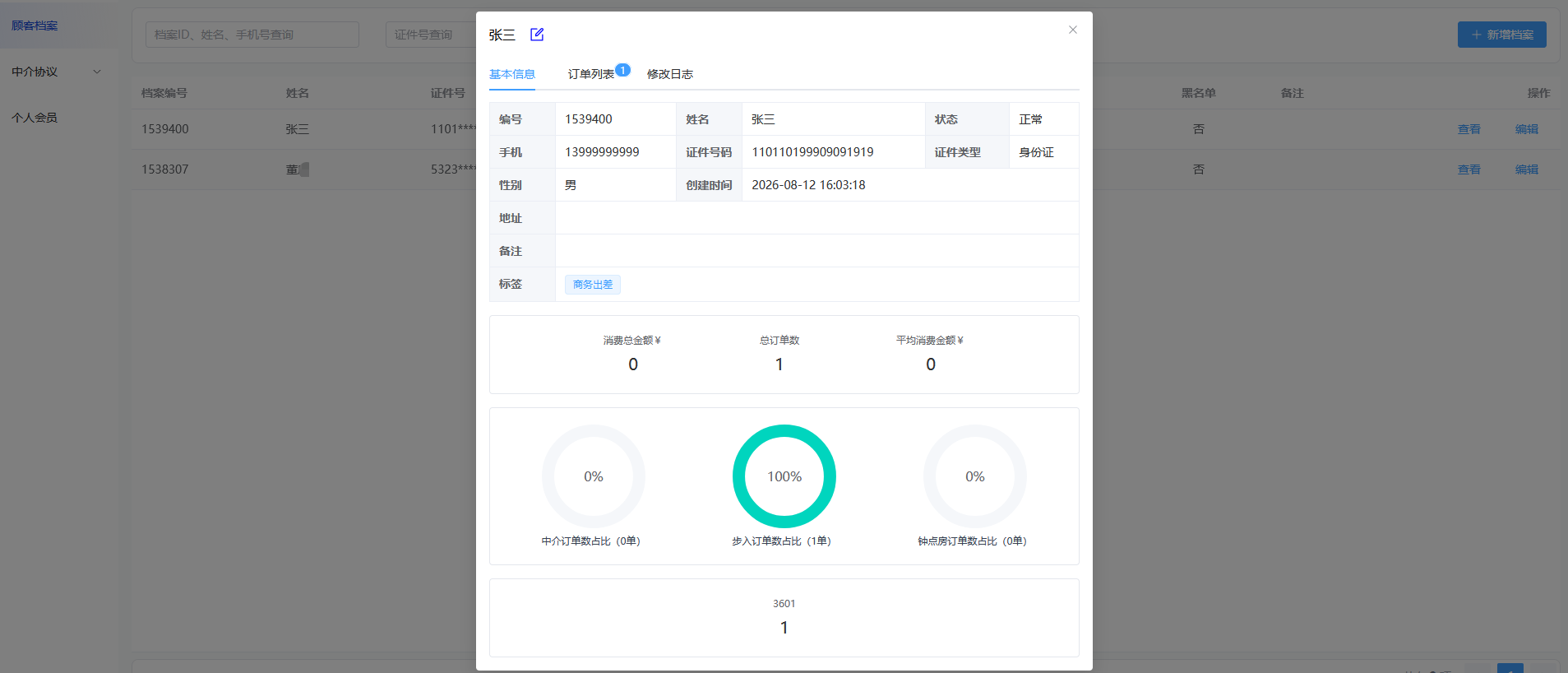The width and height of the screenshot is (1568, 673).
Task: Click the 平均消费金额 statistic
Action: (930, 354)
